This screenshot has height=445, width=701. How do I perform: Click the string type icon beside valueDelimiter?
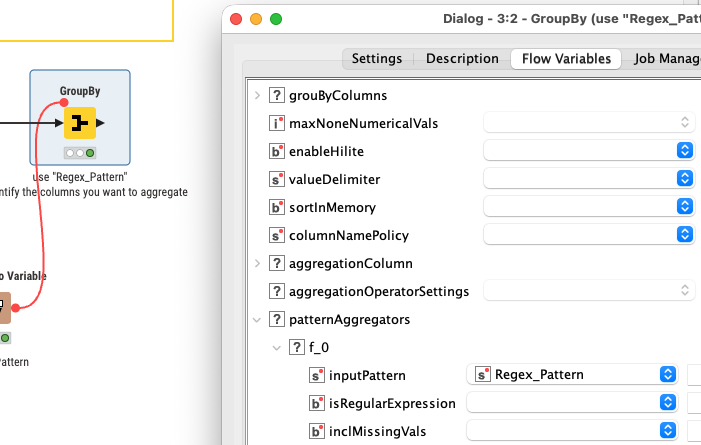[x=277, y=179]
